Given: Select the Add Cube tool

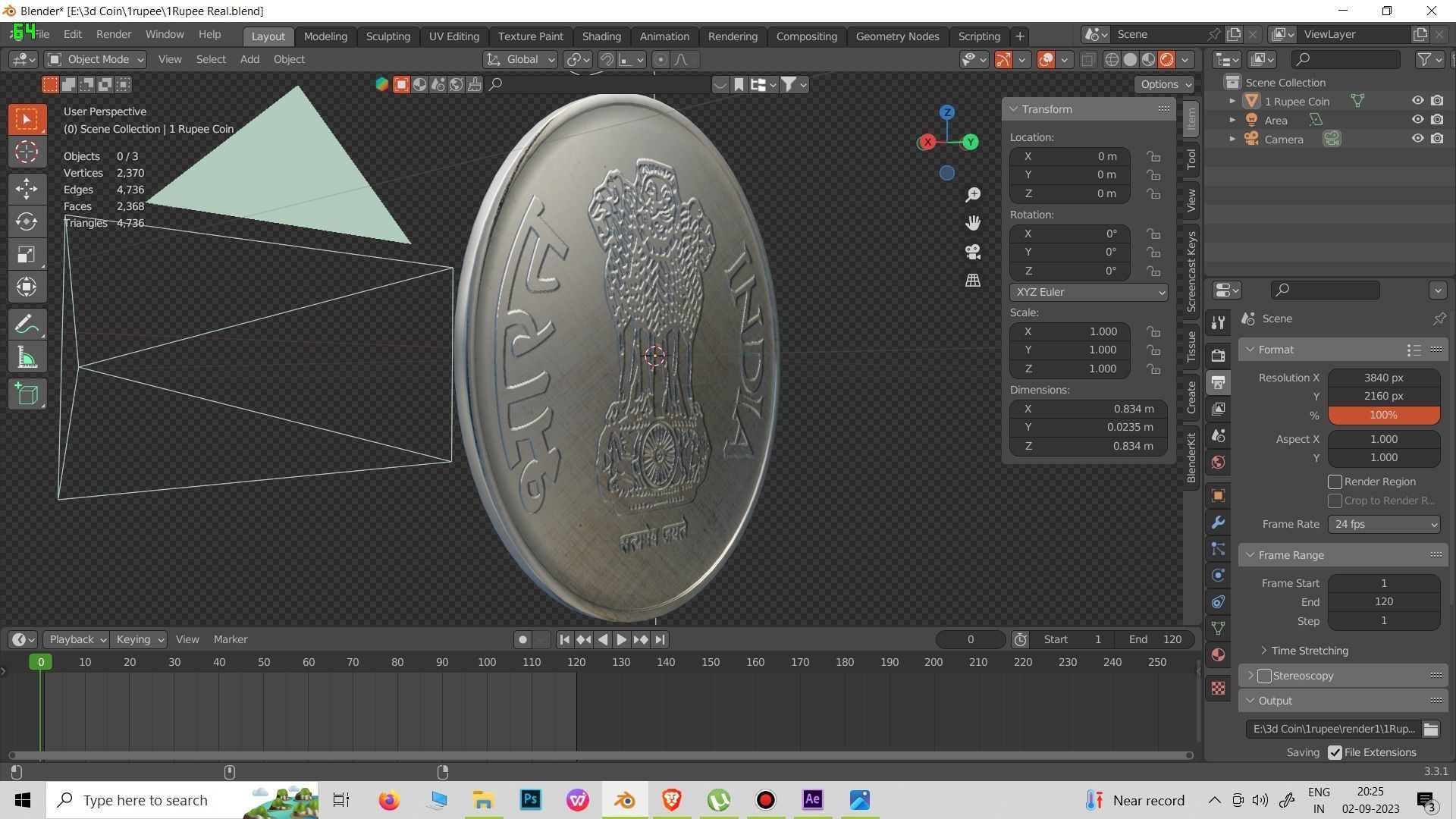Looking at the screenshot, I should pyautogui.click(x=27, y=394).
